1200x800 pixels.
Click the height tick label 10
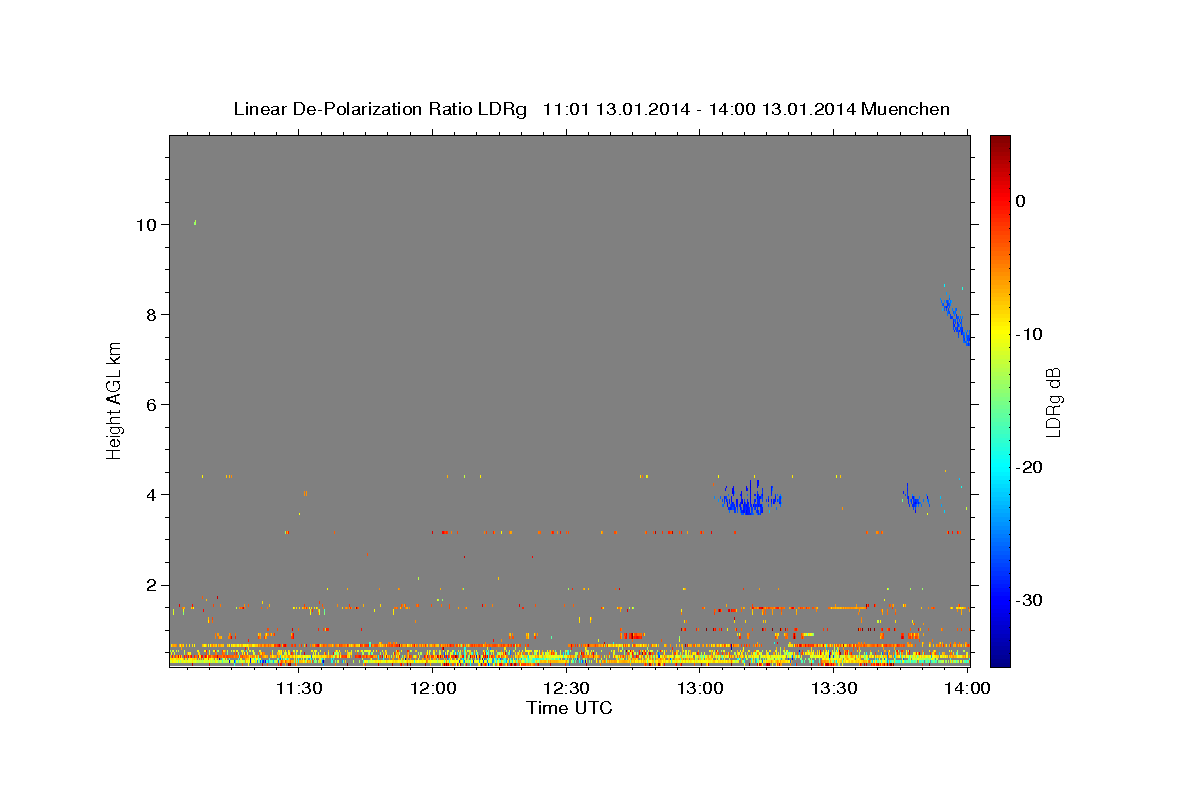click(146, 225)
